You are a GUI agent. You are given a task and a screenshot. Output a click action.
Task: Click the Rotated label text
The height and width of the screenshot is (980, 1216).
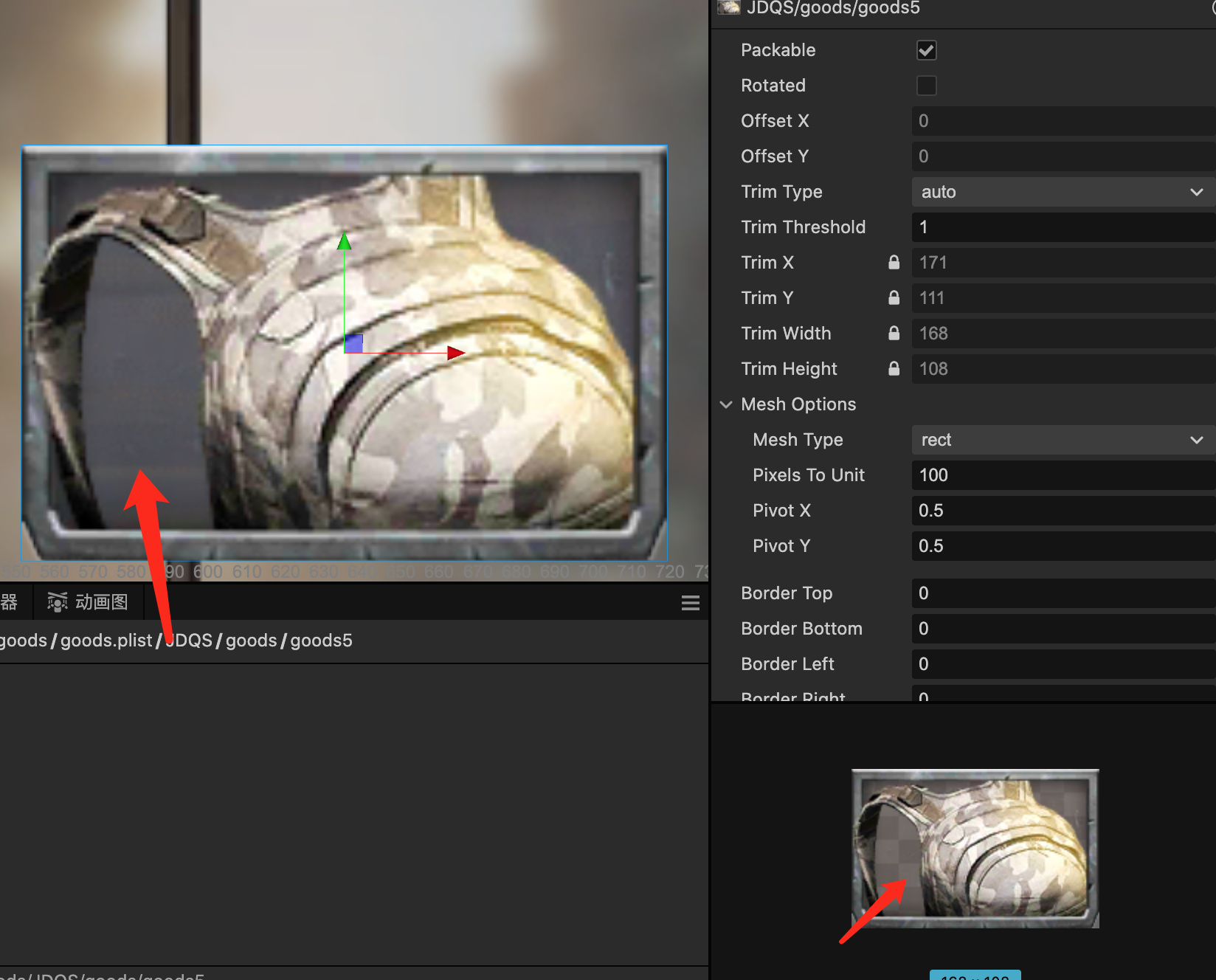tap(773, 86)
